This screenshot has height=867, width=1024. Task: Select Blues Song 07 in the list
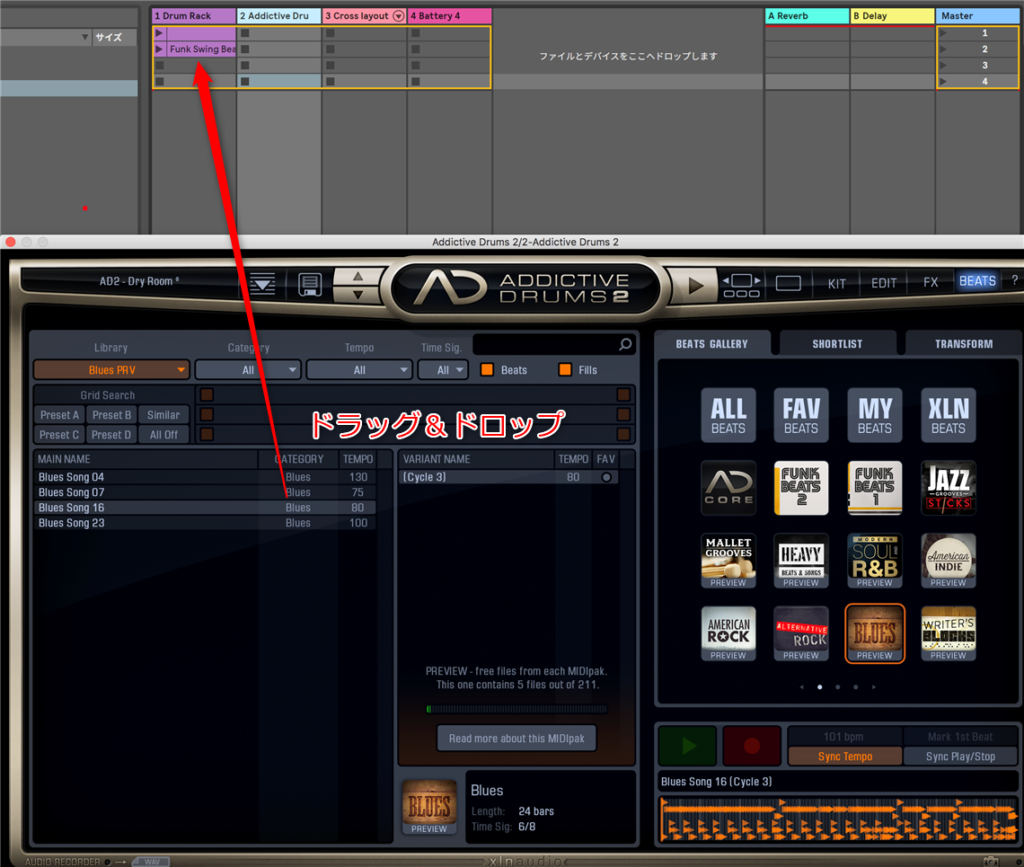pos(72,492)
